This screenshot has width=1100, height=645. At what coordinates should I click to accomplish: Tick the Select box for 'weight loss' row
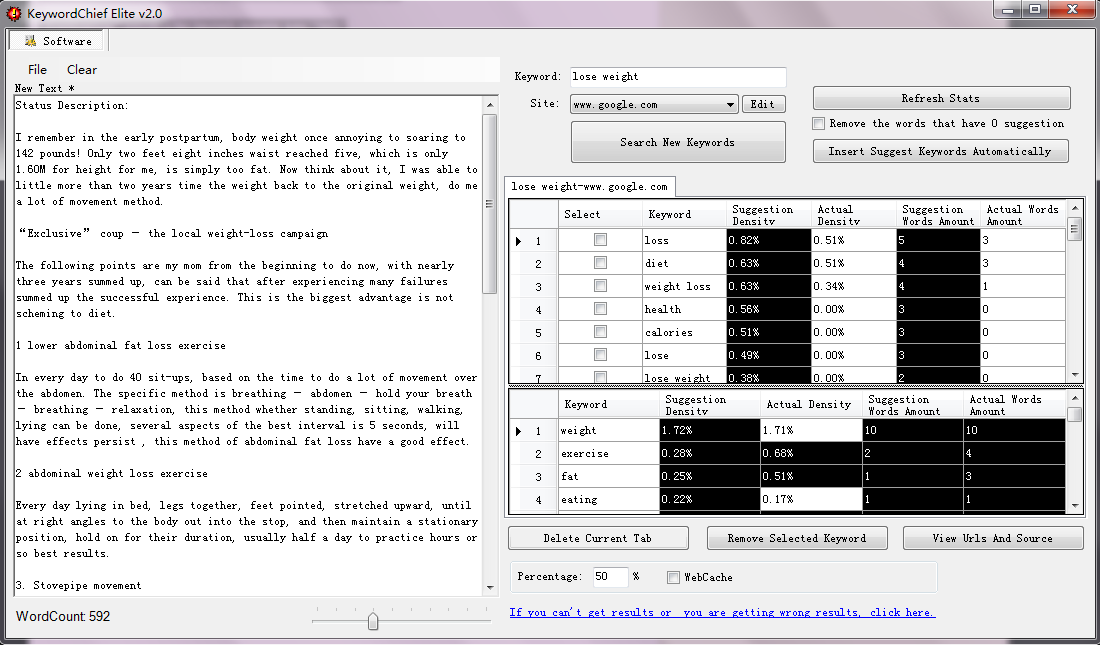coord(600,286)
